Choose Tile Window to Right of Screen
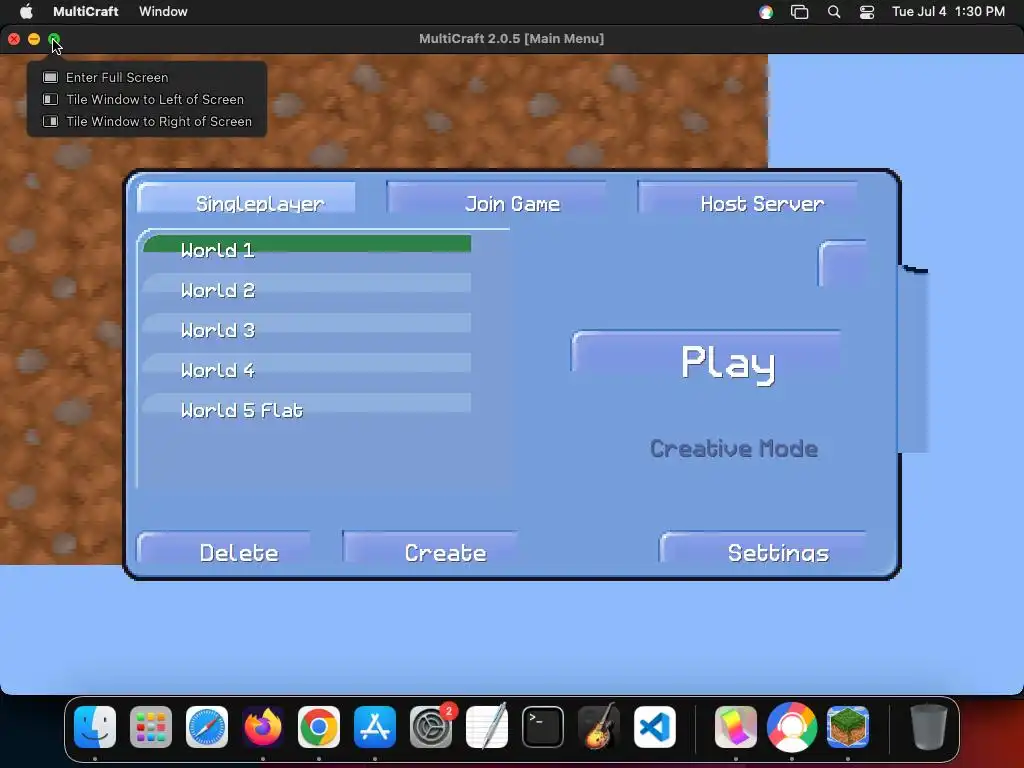This screenshot has height=768, width=1024. (147, 121)
